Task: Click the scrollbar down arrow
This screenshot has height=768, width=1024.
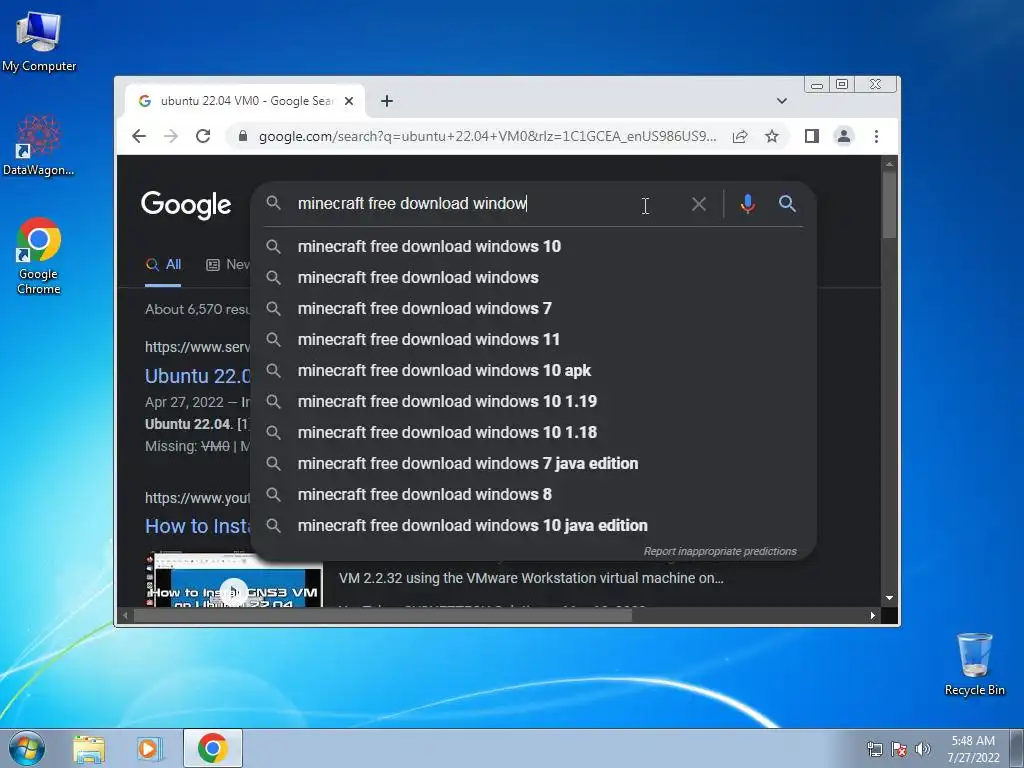Action: (889, 598)
